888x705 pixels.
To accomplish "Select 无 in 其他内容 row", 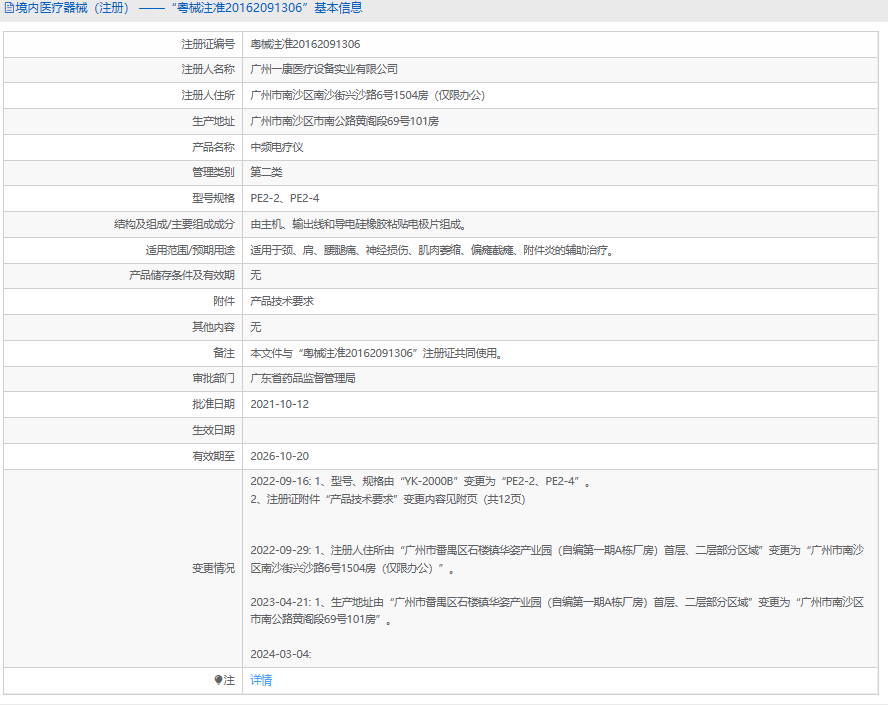I will [x=256, y=327].
